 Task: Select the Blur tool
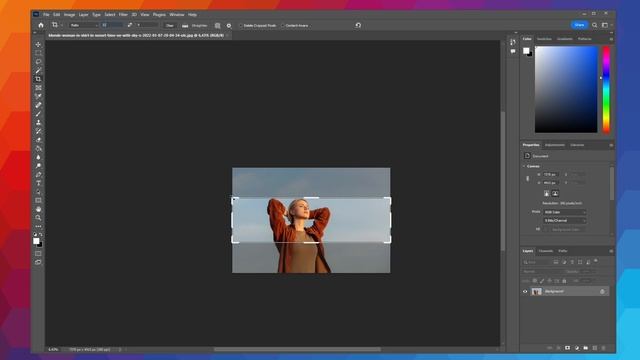coord(38,157)
